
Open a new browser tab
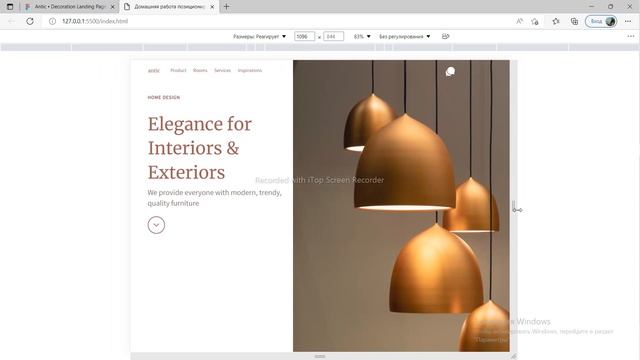[227, 7]
